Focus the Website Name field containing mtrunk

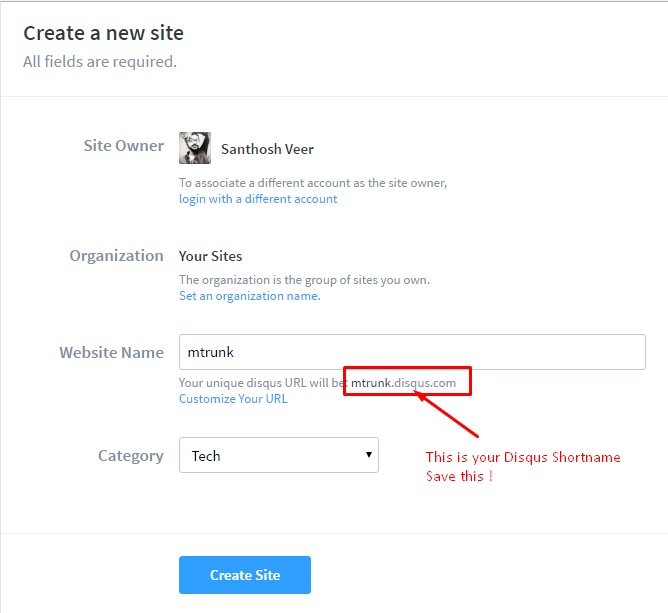click(411, 352)
